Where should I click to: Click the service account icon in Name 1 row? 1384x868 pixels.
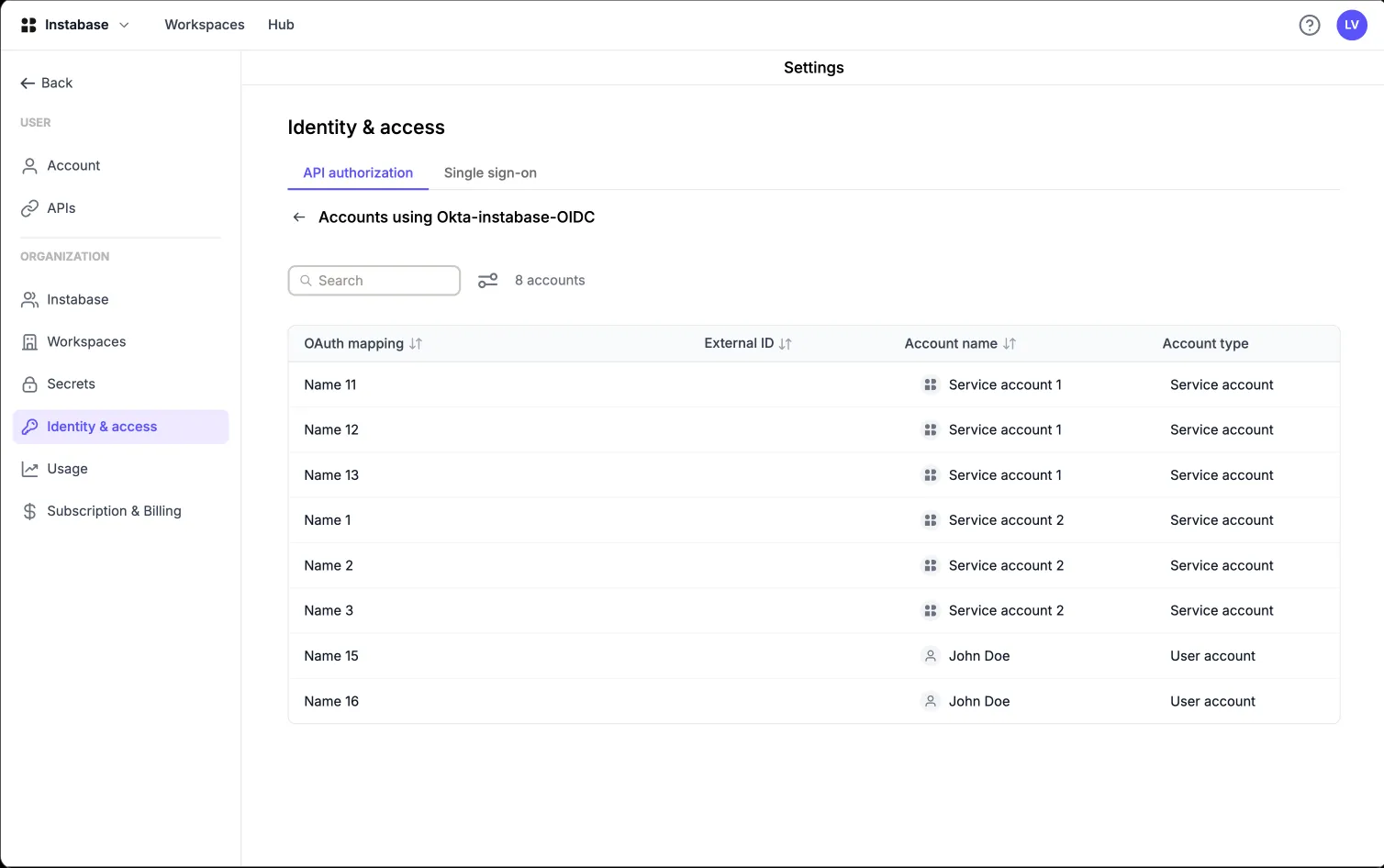(x=930, y=520)
